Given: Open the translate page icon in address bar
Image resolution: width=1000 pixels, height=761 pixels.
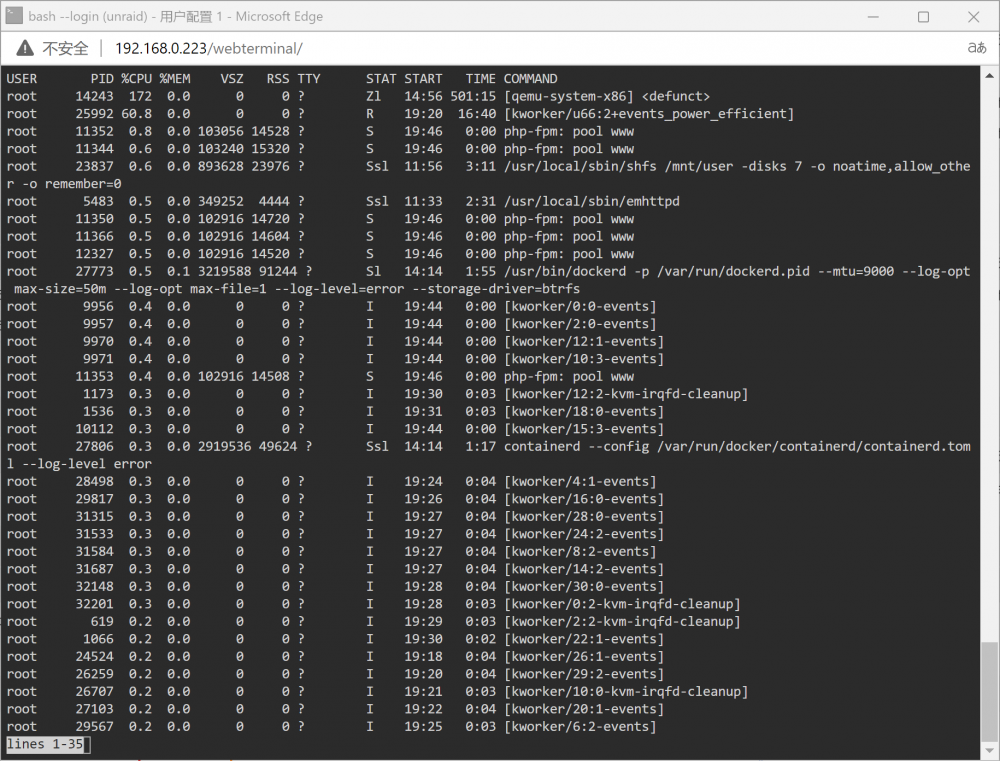Looking at the screenshot, I should pyautogui.click(x=976, y=48).
